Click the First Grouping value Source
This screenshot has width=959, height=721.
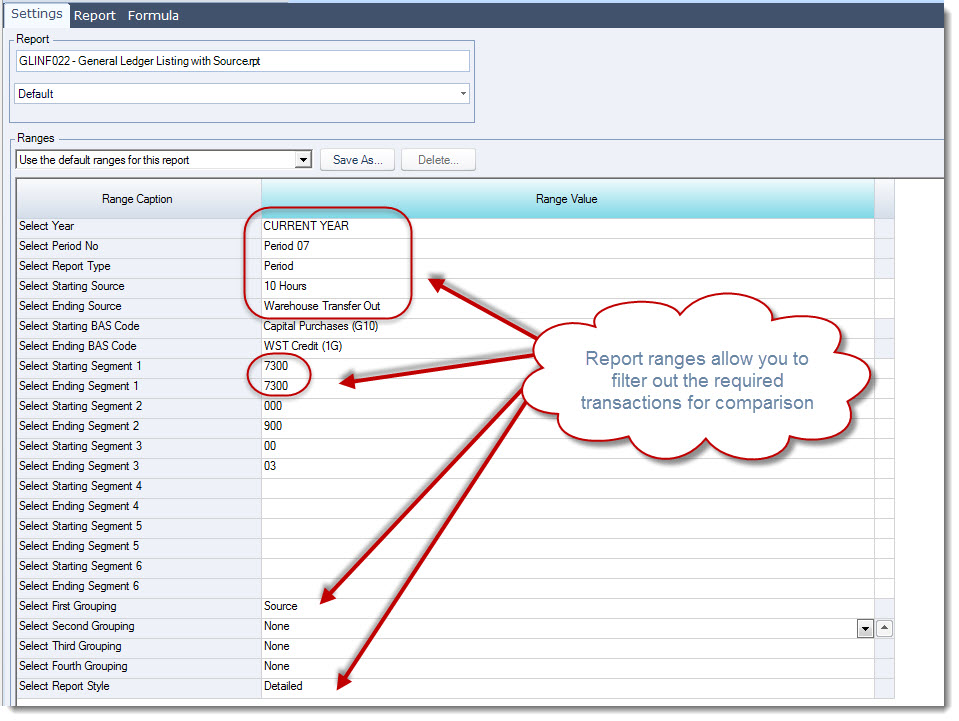point(568,606)
